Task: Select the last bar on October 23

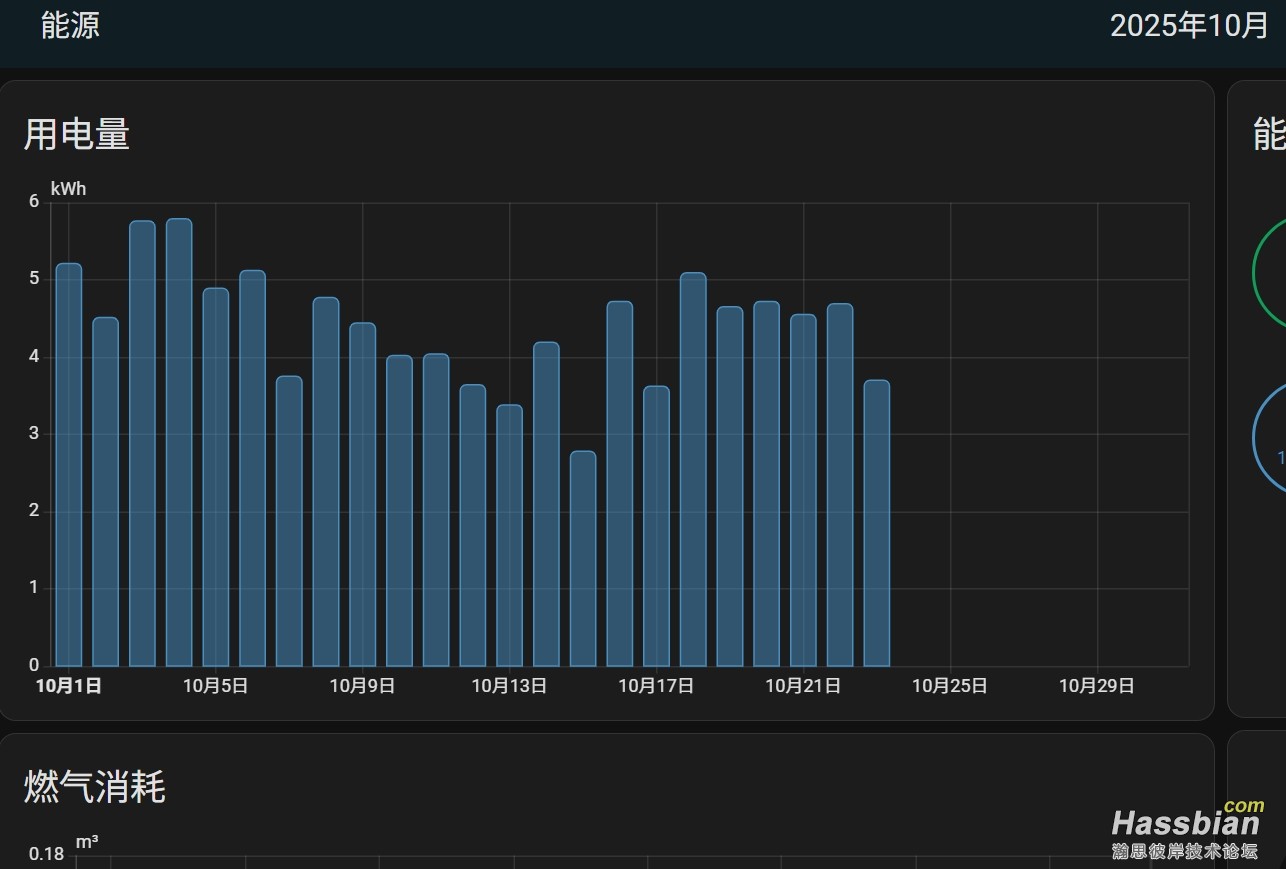Action: coord(877,523)
